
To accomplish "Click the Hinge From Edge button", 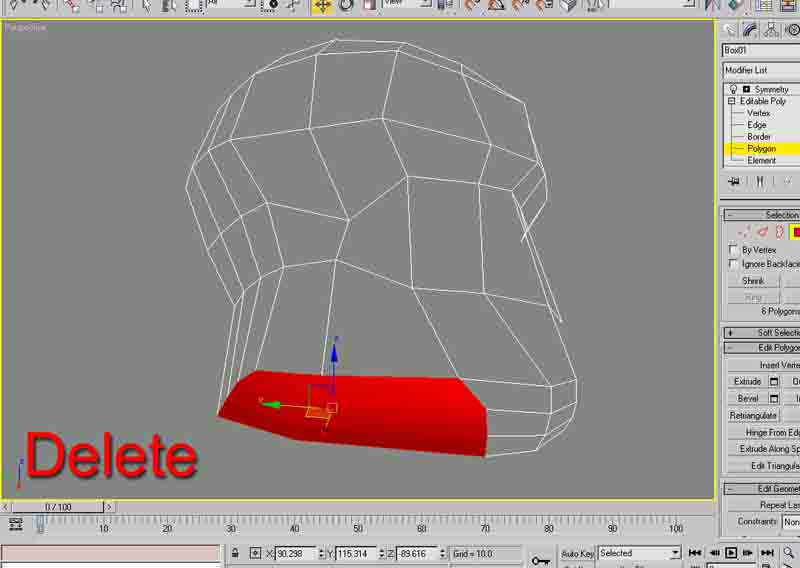I will (764, 432).
